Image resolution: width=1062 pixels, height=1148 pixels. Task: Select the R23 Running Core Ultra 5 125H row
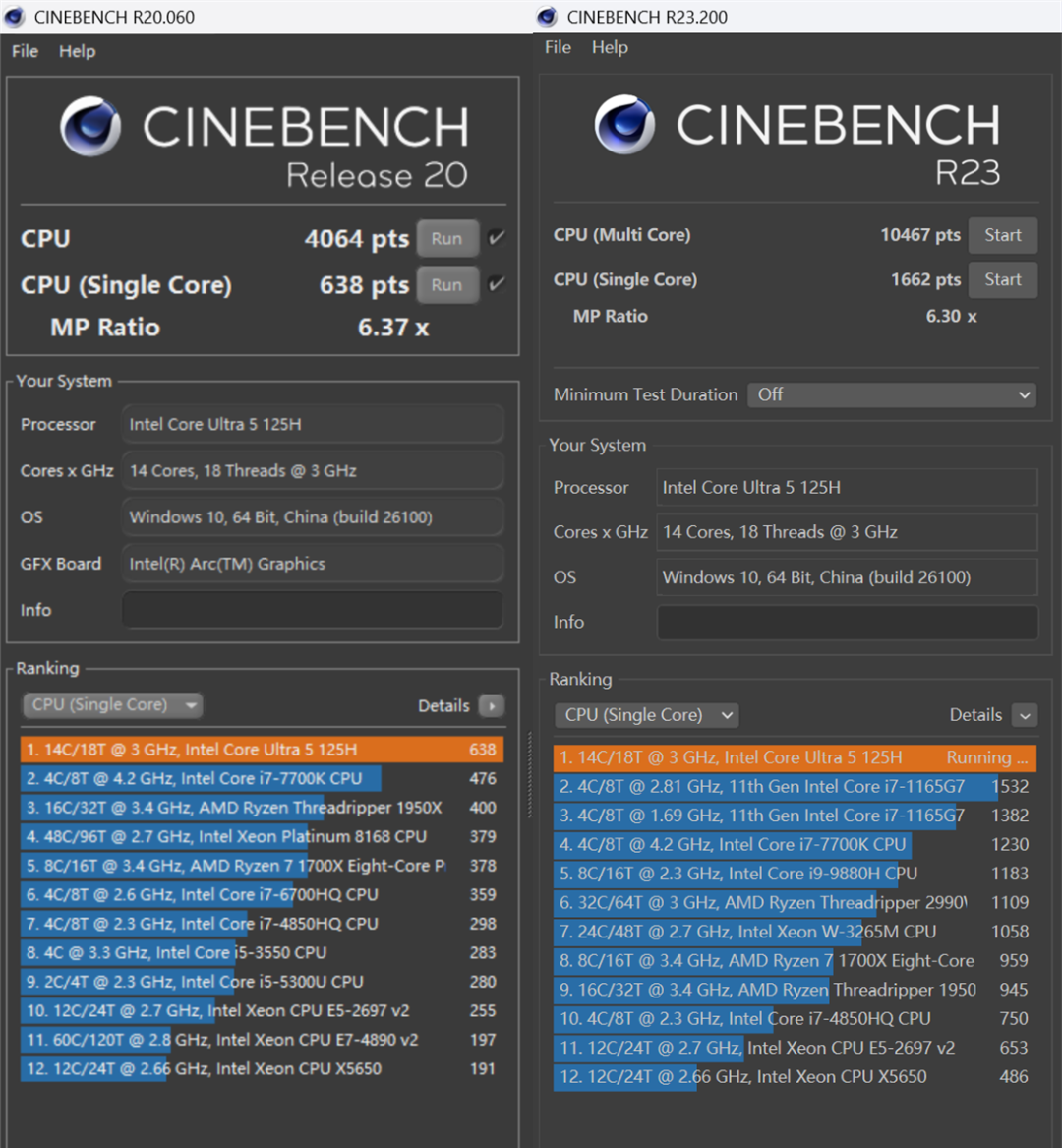795,757
